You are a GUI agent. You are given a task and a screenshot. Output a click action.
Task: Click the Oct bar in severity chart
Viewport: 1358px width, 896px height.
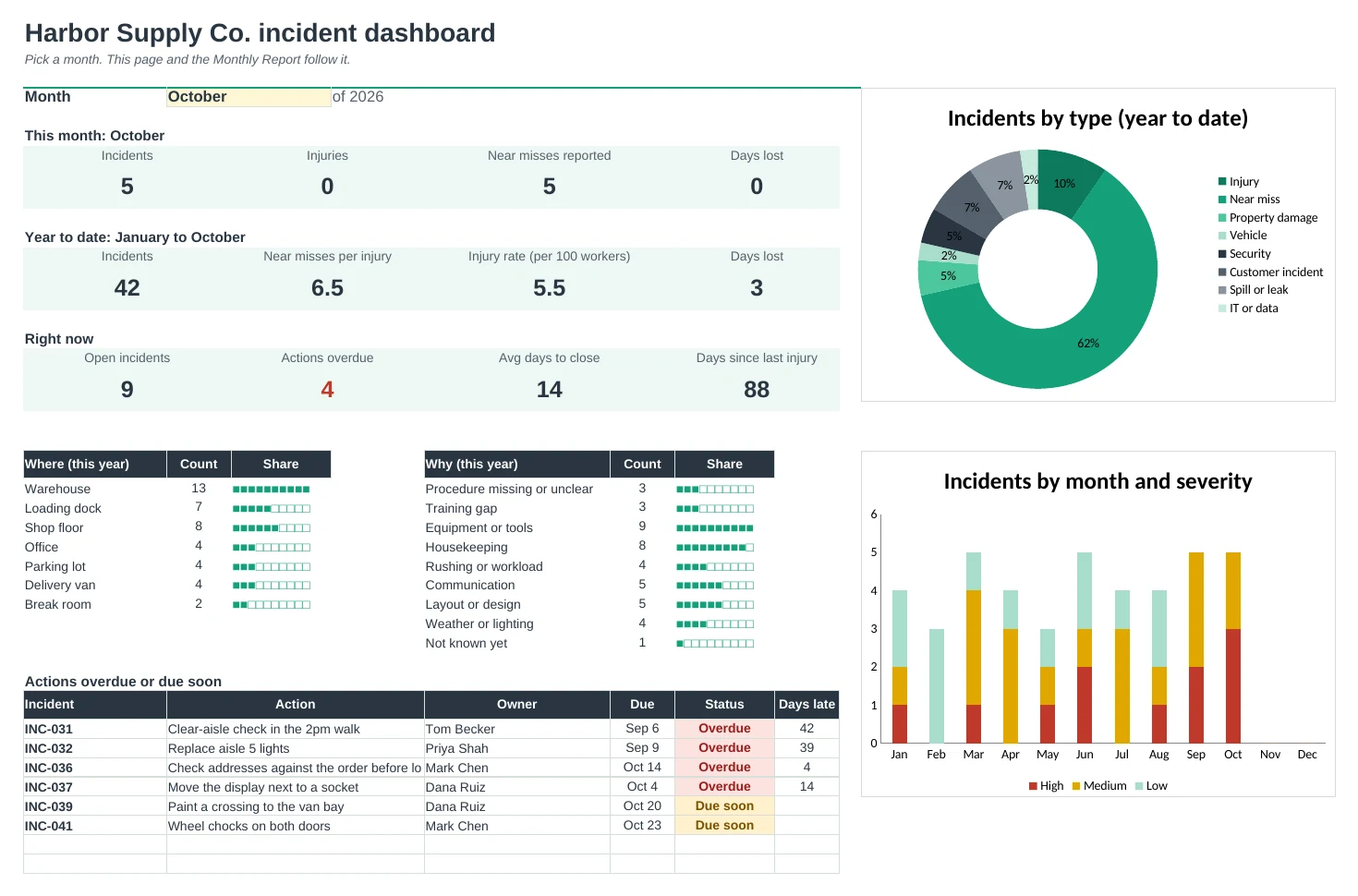tap(1233, 648)
